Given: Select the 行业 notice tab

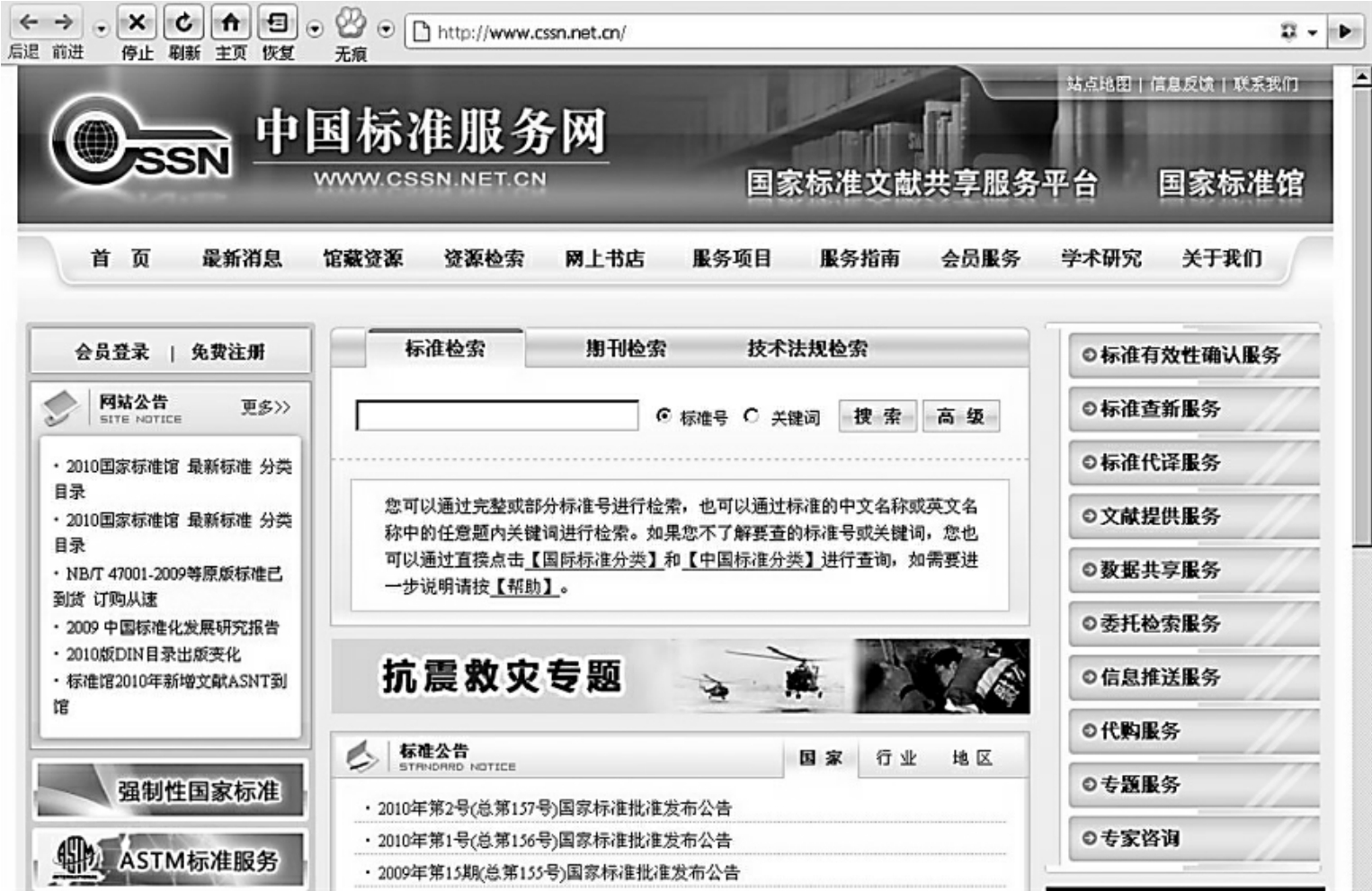Looking at the screenshot, I should pos(896,758).
